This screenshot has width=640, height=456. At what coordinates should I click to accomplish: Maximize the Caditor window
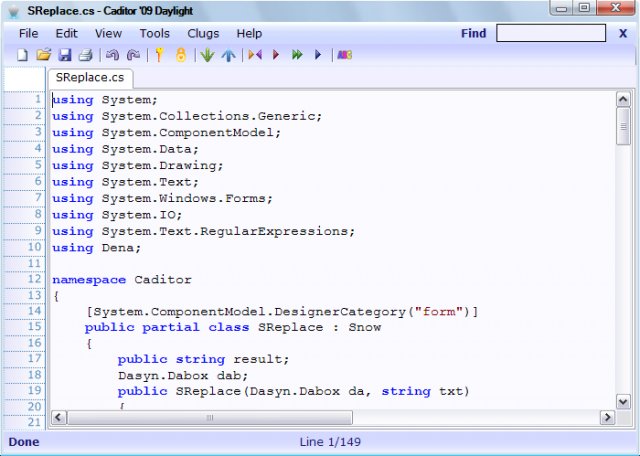[x=584, y=8]
